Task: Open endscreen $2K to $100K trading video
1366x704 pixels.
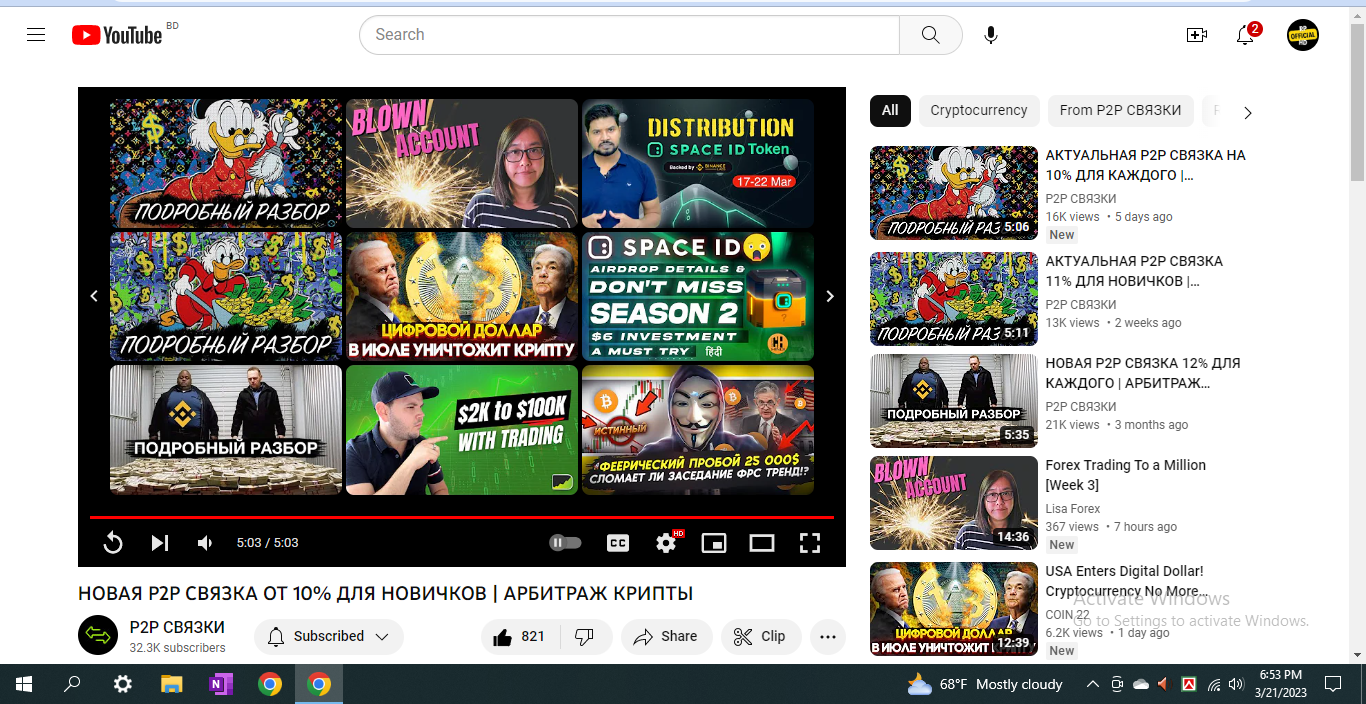Action: pos(462,430)
